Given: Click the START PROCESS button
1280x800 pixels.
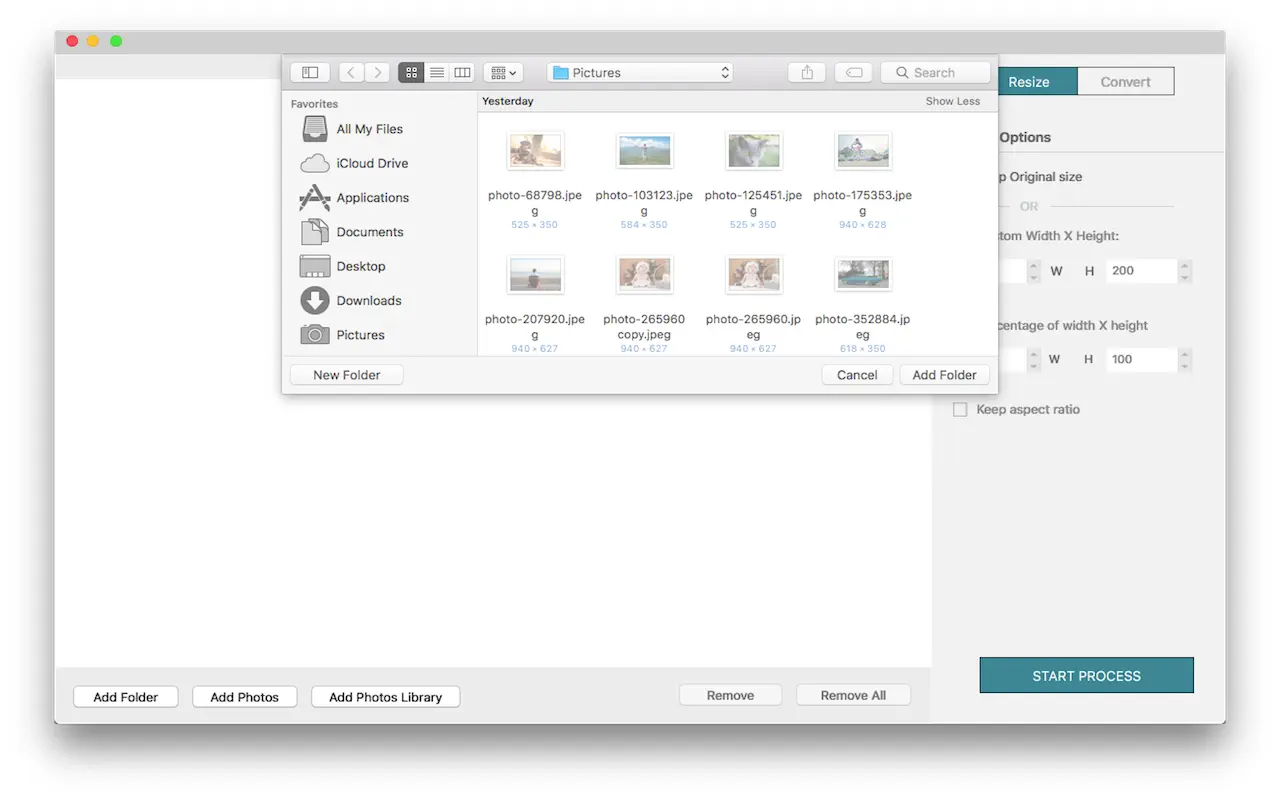Looking at the screenshot, I should [1086, 676].
